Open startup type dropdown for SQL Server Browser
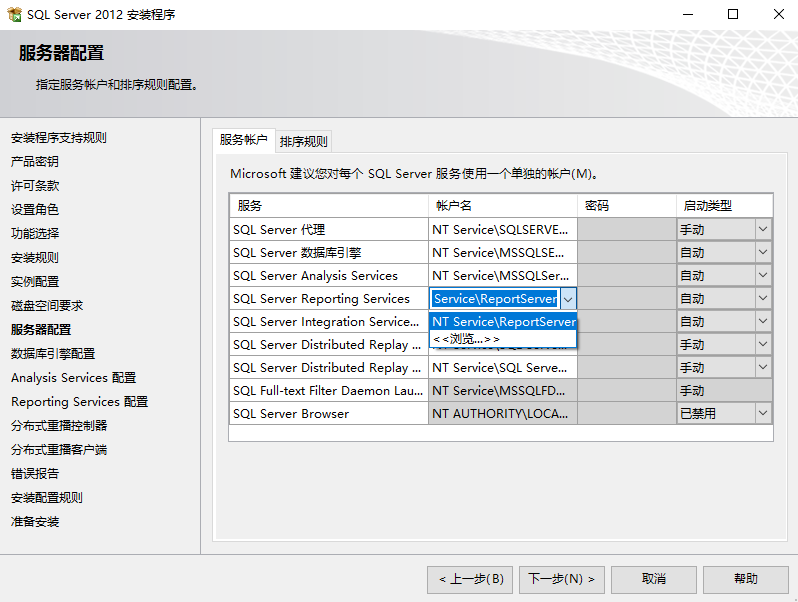This screenshot has width=798, height=602. point(762,413)
